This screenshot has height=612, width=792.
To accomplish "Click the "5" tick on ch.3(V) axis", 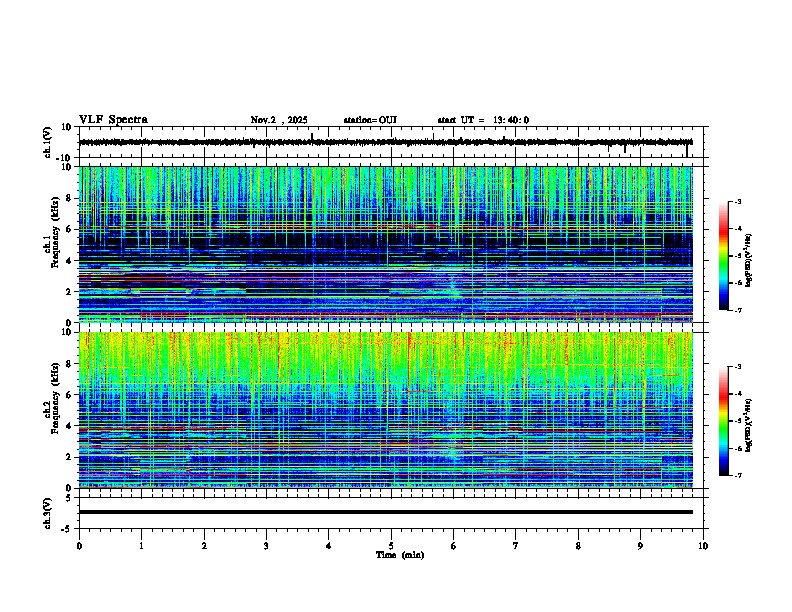I will 69,497.
